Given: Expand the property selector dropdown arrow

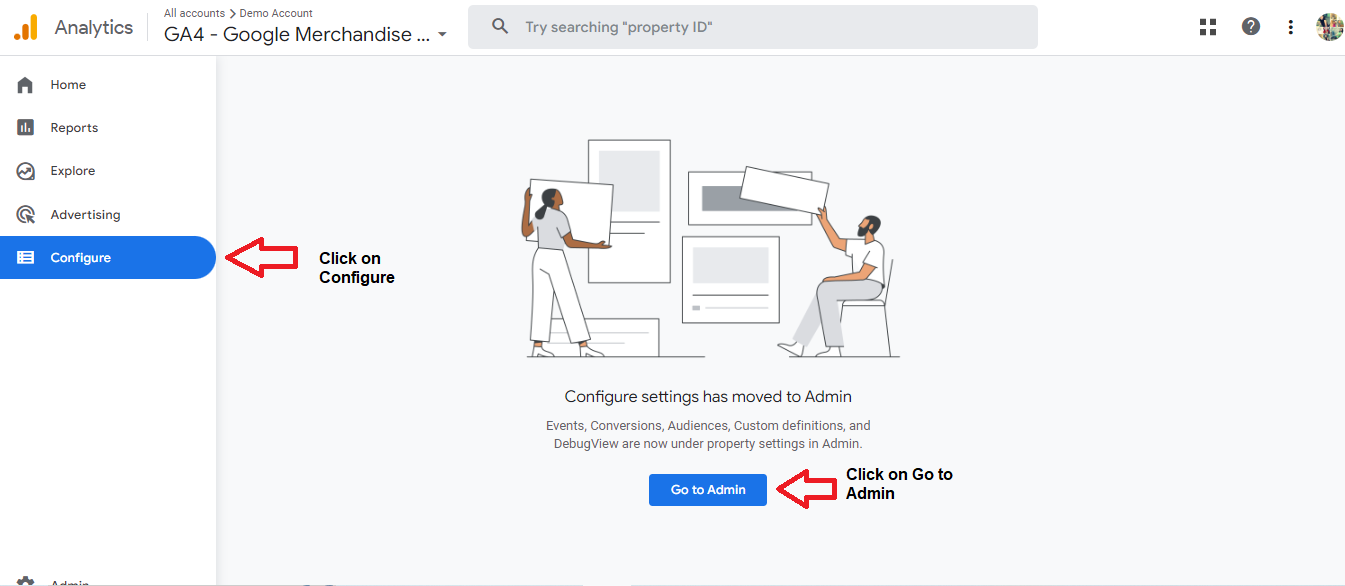Looking at the screenshot, I should point(442,35).
